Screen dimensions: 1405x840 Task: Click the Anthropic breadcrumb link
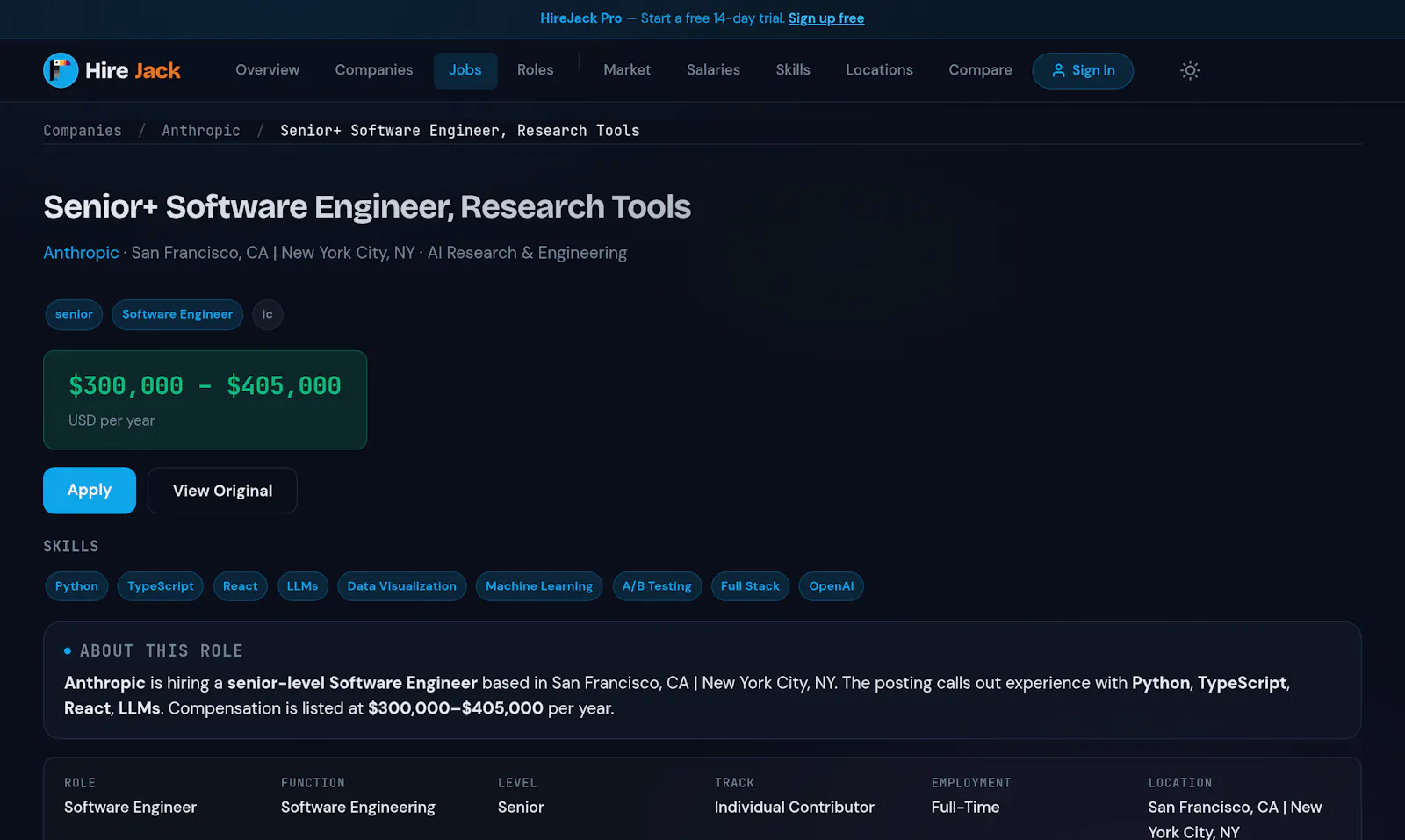201,131
